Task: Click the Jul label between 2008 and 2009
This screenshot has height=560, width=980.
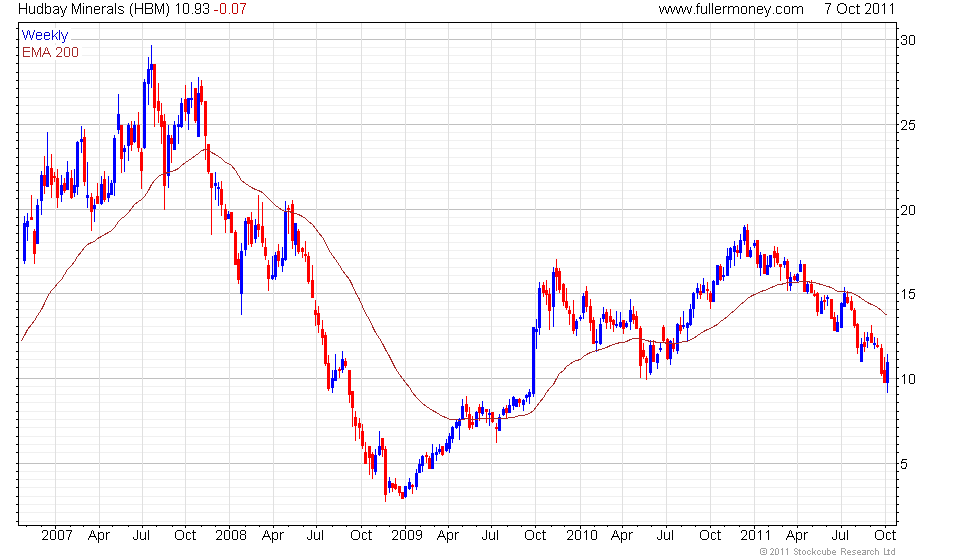Action: (x=315, y=536)
